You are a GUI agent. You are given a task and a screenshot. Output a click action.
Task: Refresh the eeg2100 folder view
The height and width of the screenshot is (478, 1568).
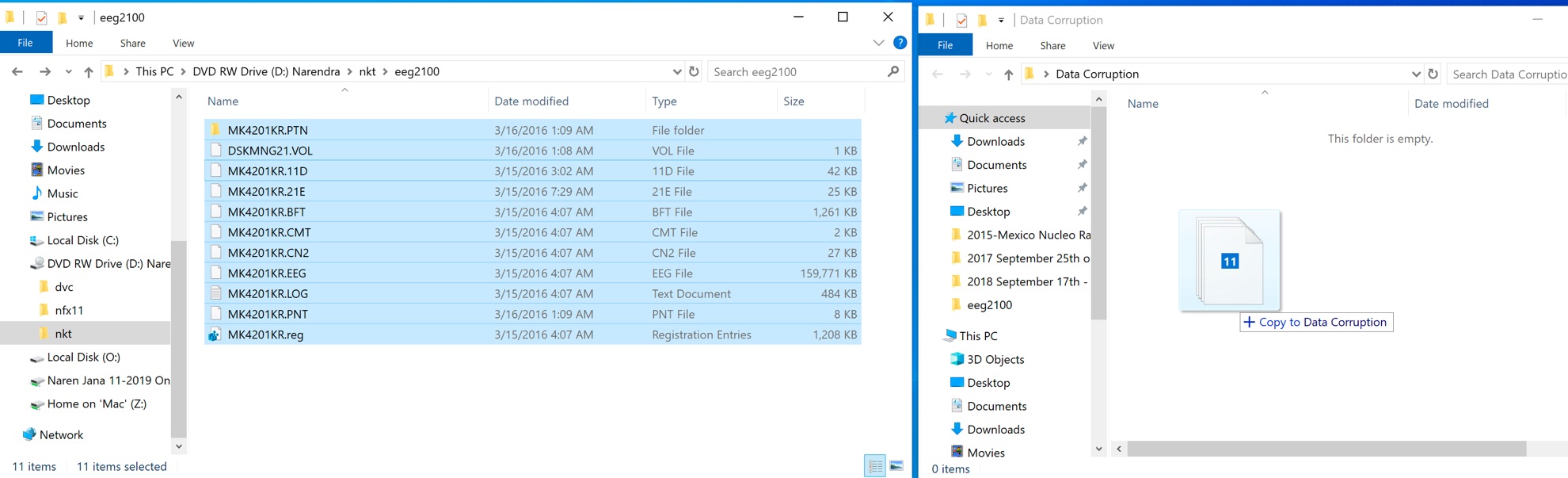coord(694,71)
